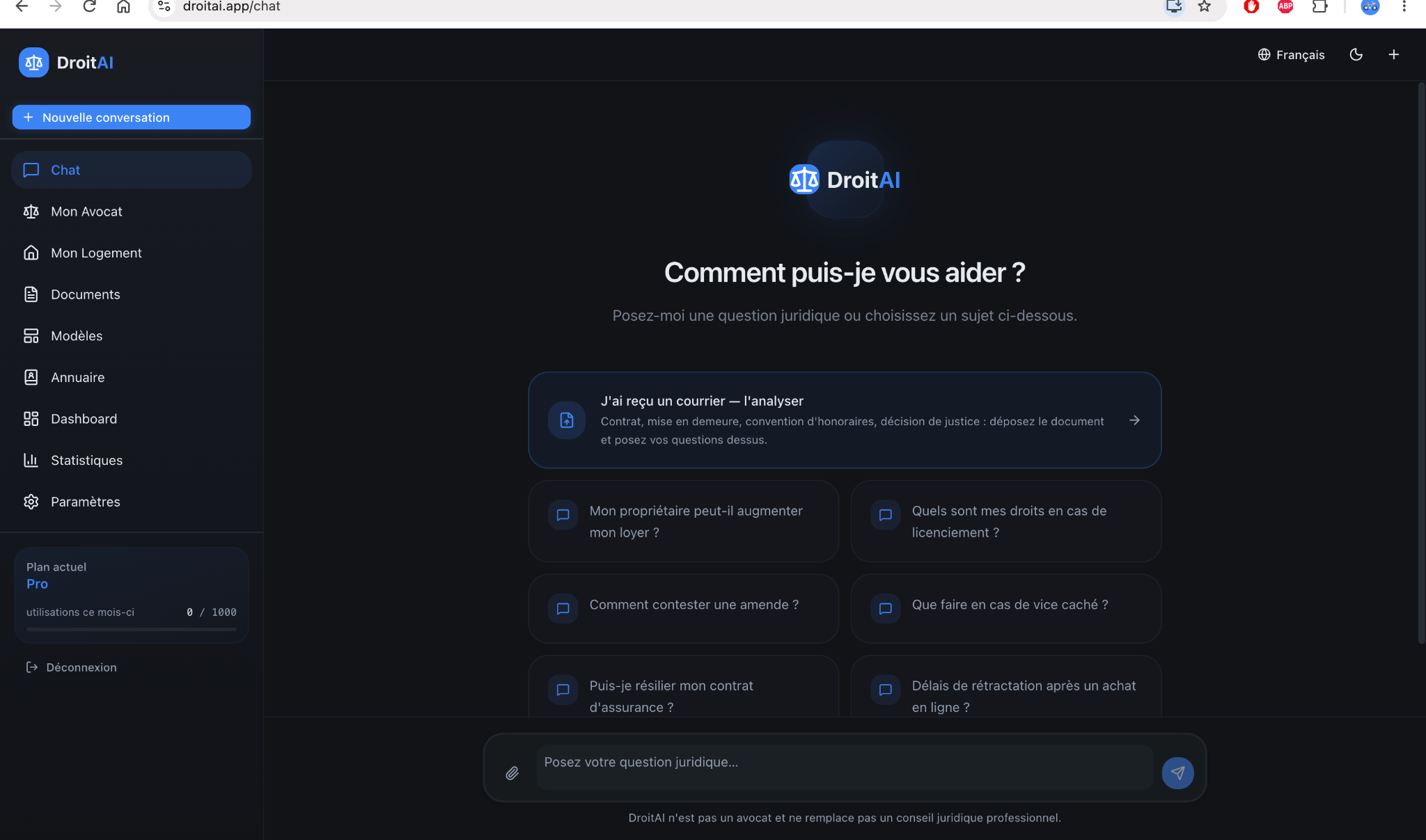
Task: Click the central DroitAI logo
Action: 845,180
